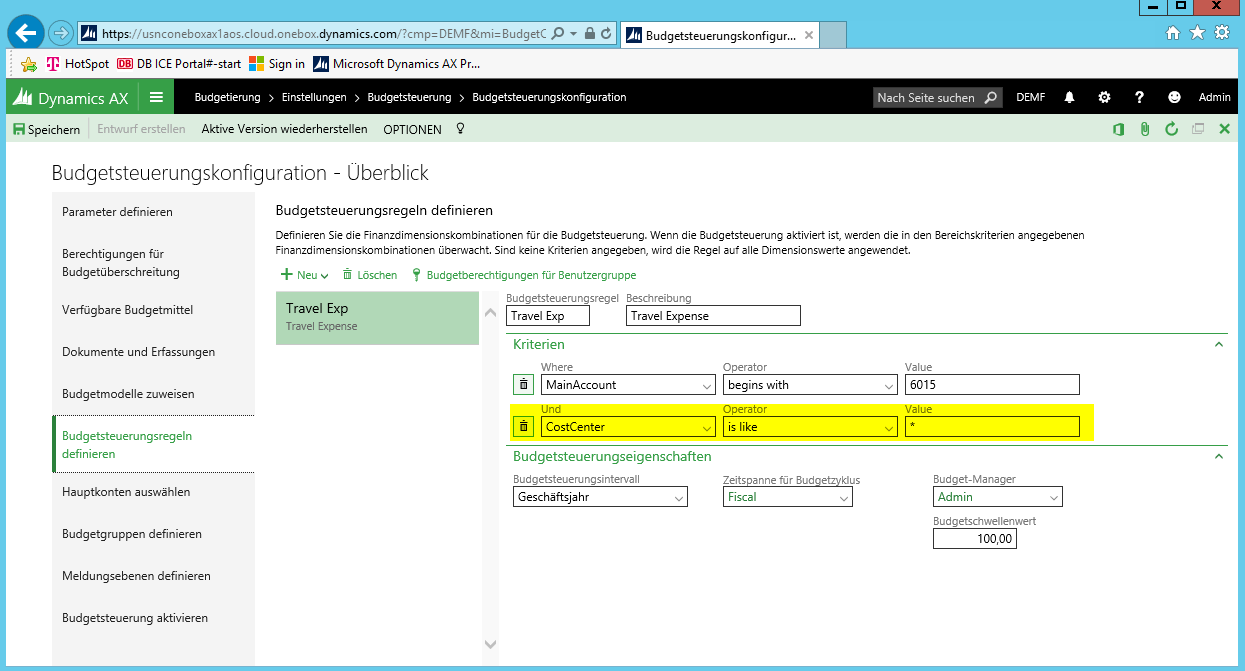
Task: Click the notifications bell icon
Action: tap(1069, 98)
